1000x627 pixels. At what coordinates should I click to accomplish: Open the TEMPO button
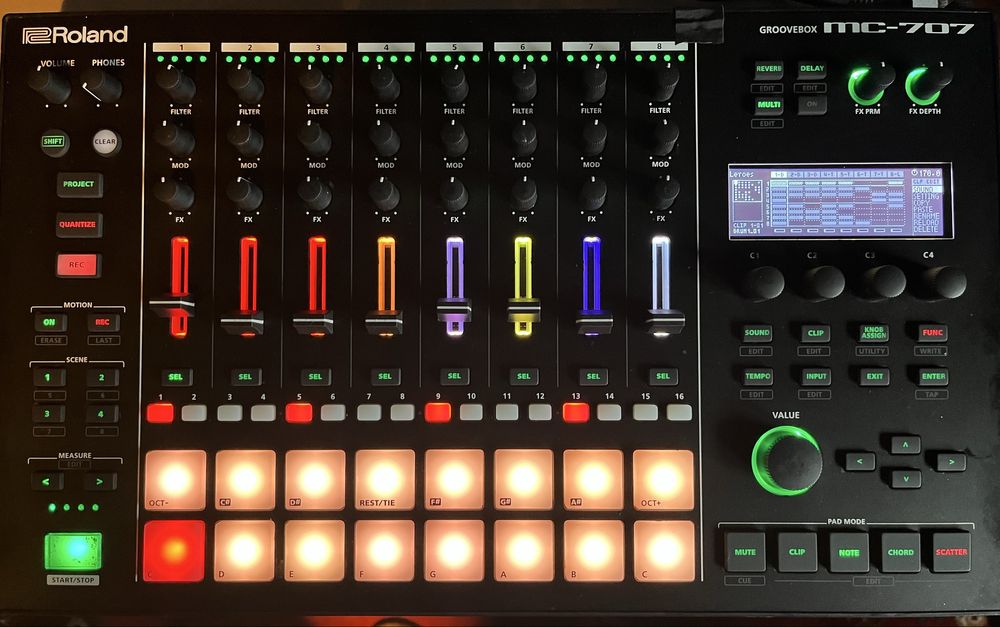click(x=758, y=376)
